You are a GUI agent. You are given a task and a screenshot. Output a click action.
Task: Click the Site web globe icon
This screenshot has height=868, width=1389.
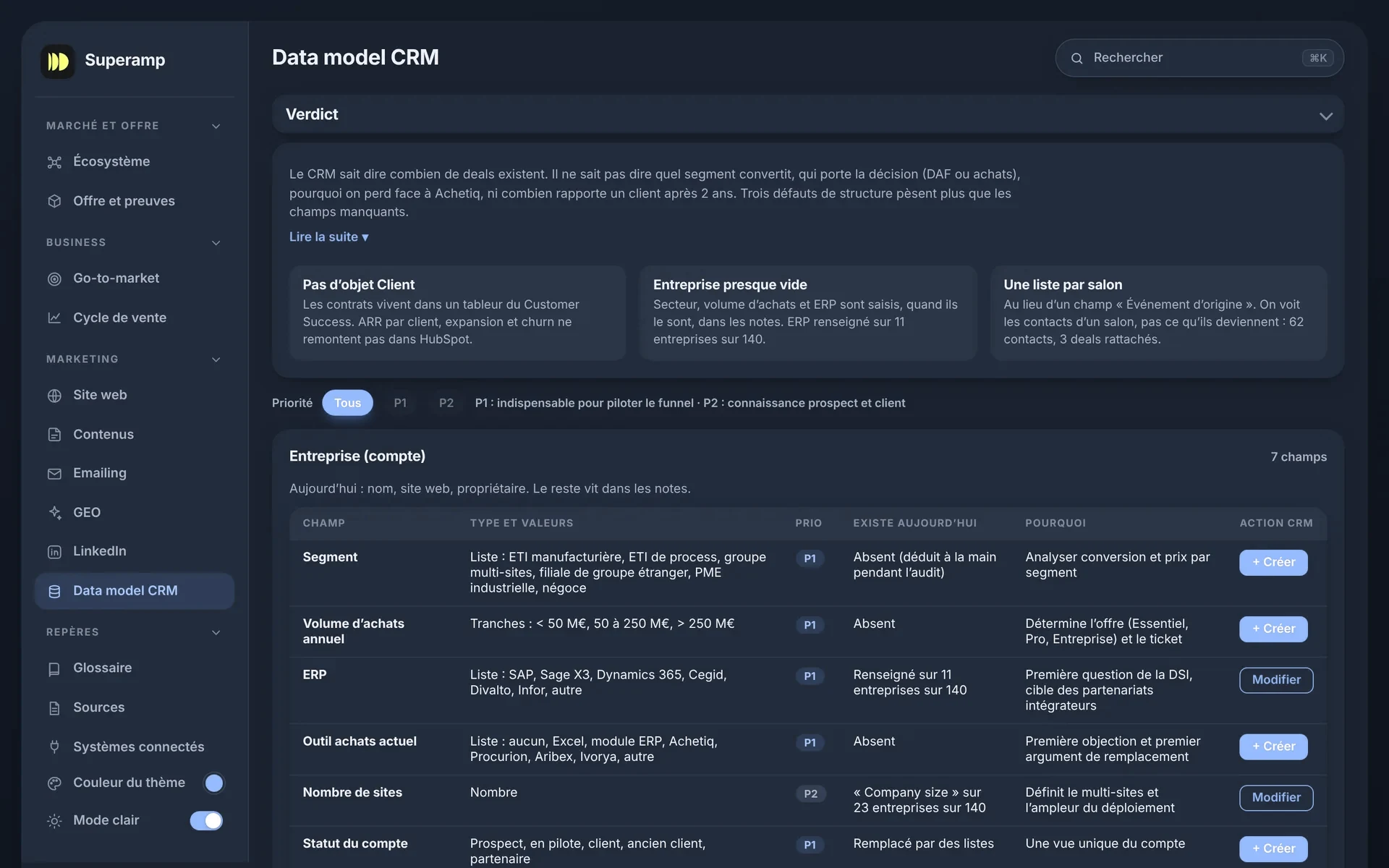(54, 396)
